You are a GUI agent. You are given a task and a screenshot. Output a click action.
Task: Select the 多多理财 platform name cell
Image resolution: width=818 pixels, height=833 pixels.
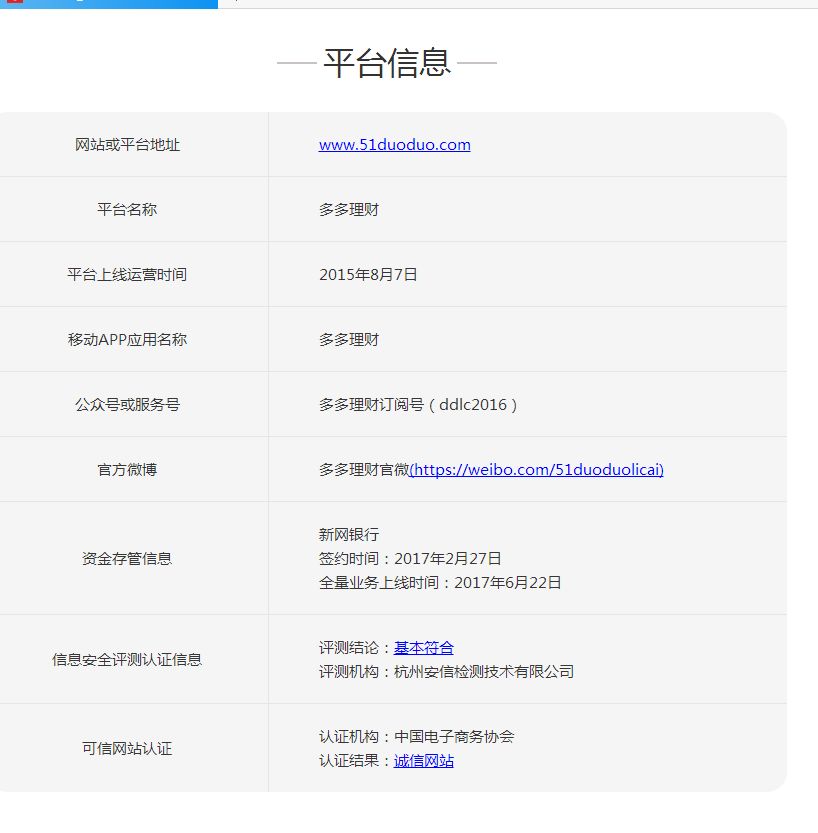(348, 209)
